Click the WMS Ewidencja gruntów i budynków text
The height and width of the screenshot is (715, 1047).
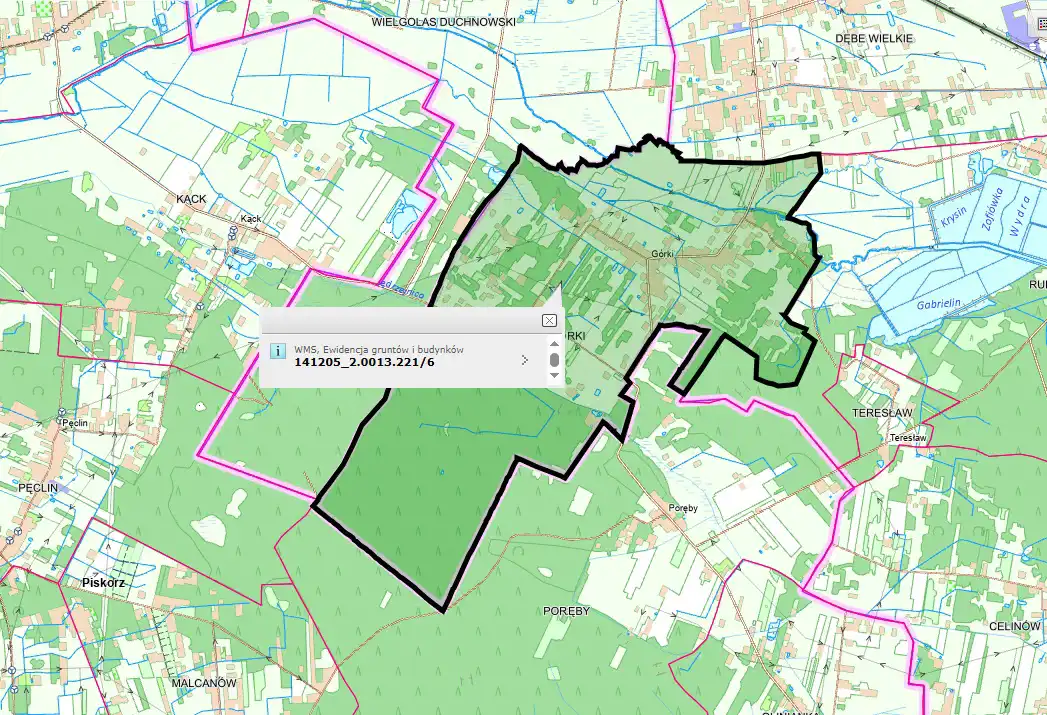click(379, 349)
